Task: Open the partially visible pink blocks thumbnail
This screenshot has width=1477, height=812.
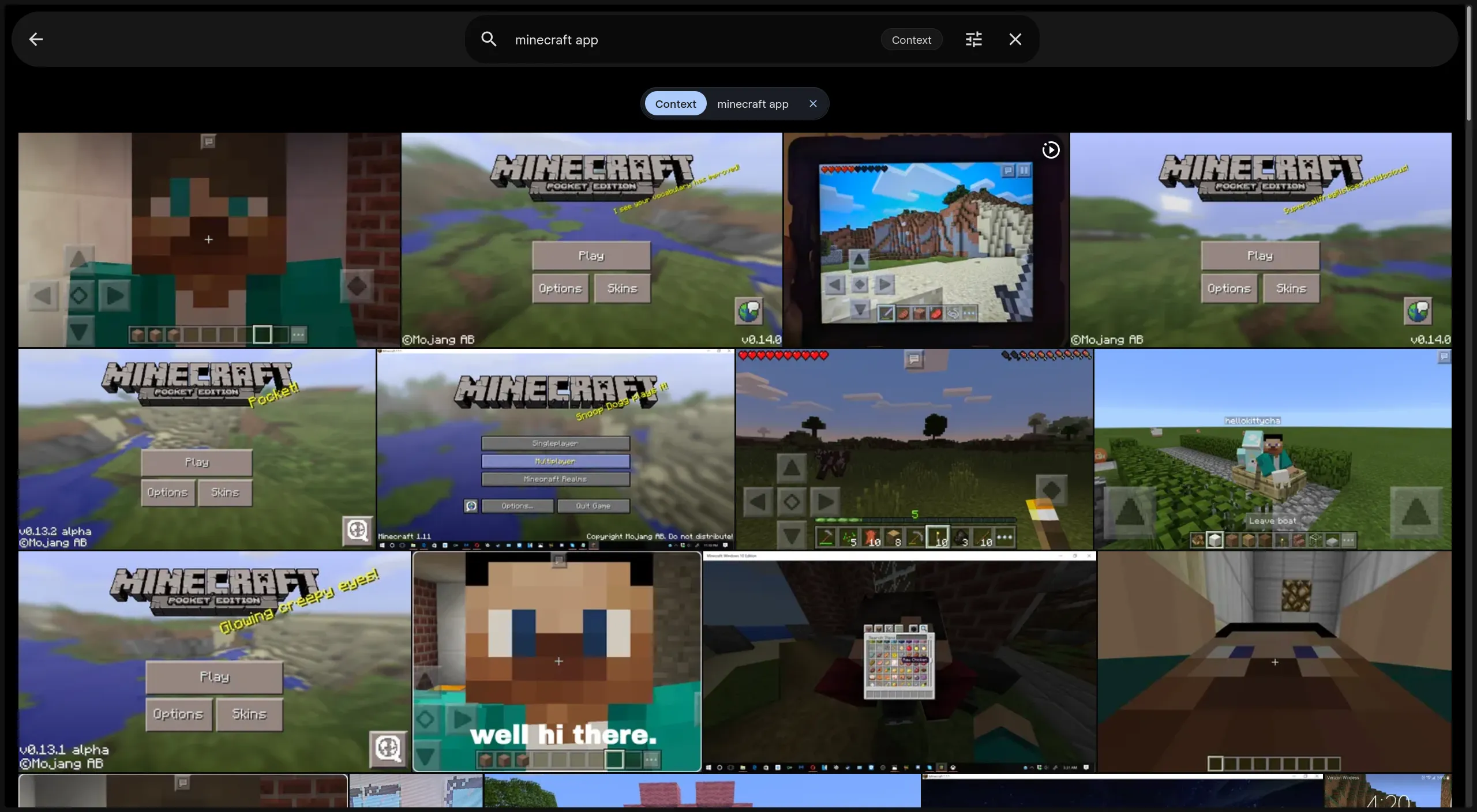Action: tap(702, 791)
